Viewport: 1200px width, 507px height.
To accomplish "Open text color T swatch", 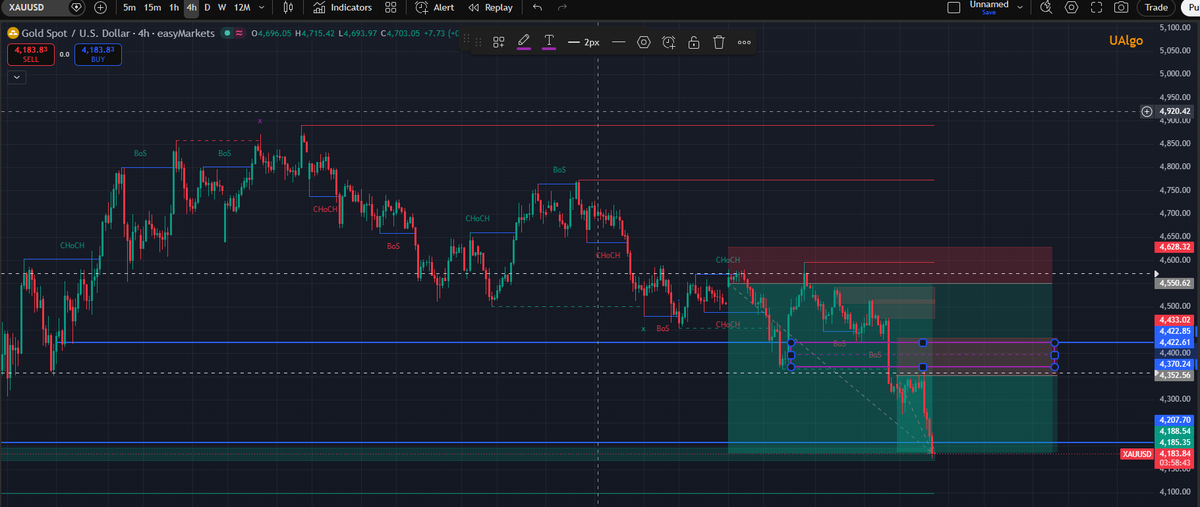I will coord(549,42).
